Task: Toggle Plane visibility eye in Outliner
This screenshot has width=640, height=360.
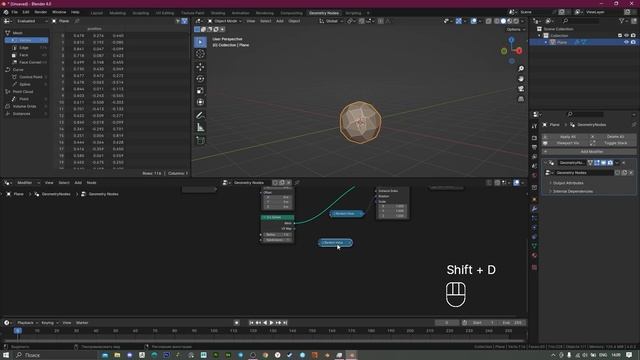Action: [x=626, y=42]
